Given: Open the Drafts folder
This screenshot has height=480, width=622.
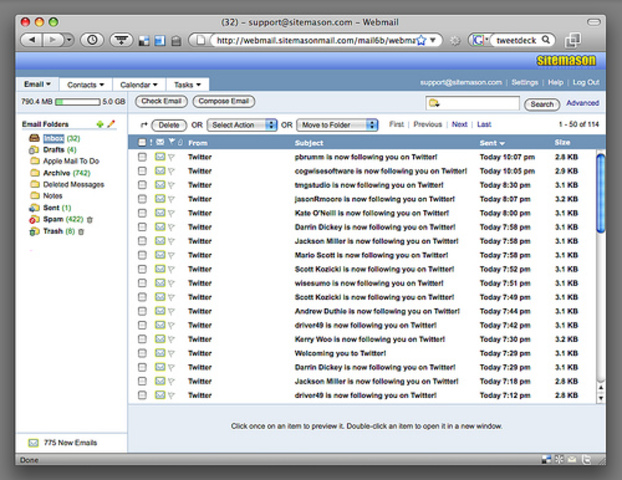Looking at the screenshot, I should click(53, 150).
